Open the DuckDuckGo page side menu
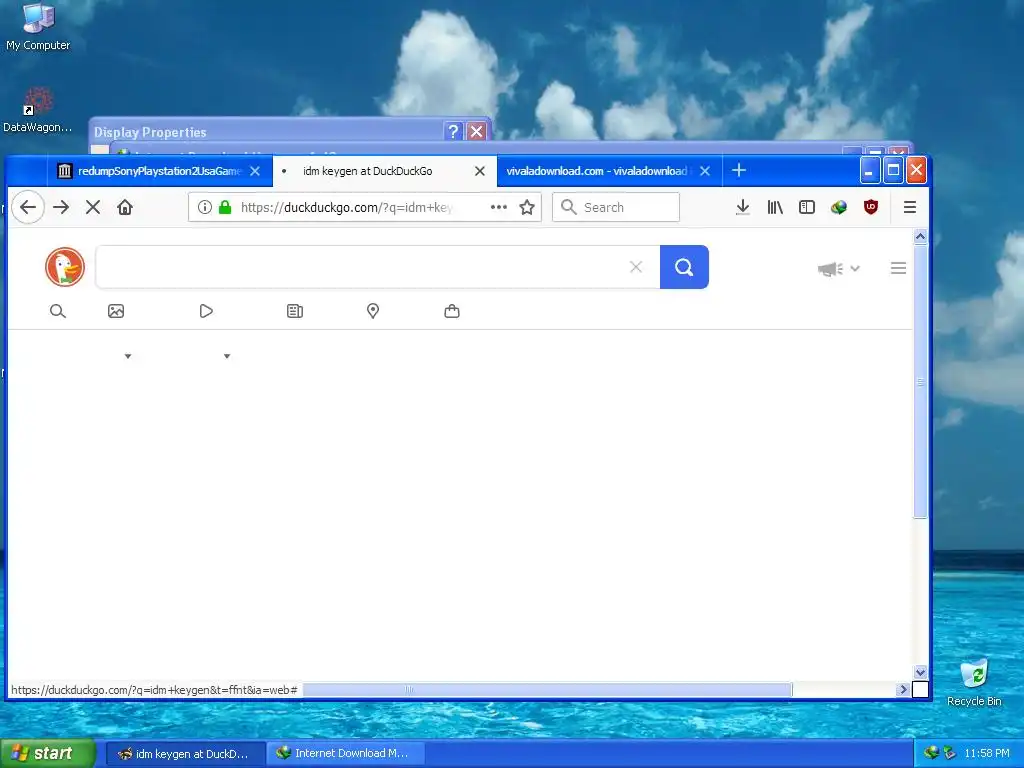Screen dimensions: 1024x768 [898, 268]
